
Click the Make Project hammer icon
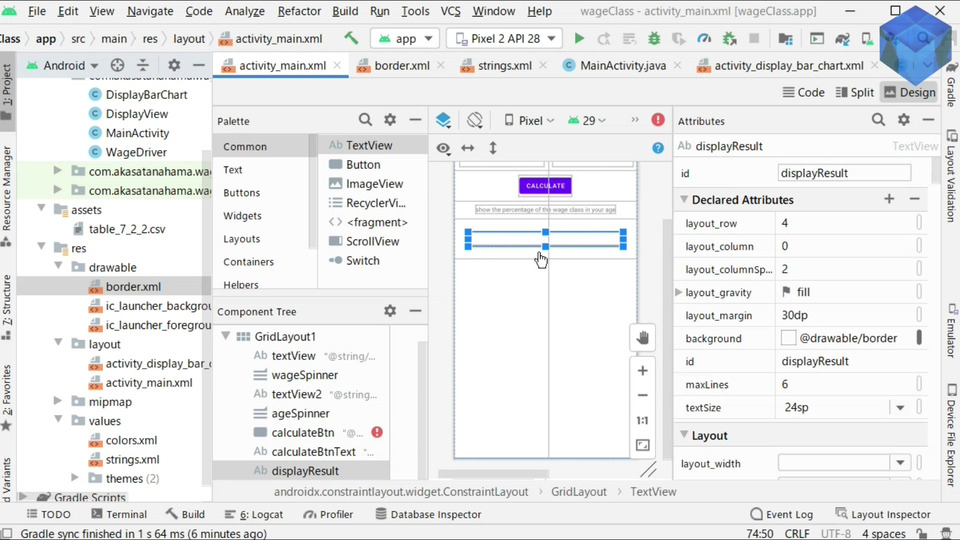click(x=351, y=38)
